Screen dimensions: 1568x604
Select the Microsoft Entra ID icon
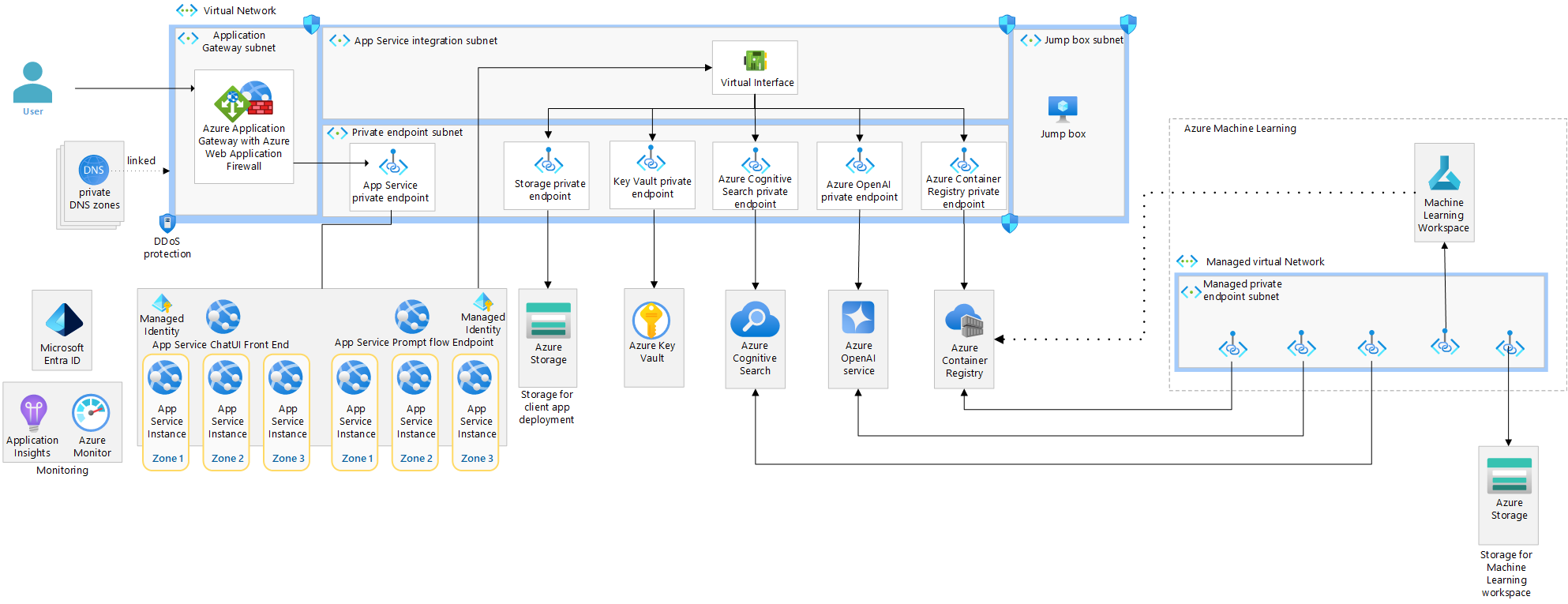[x=64, y=321]
